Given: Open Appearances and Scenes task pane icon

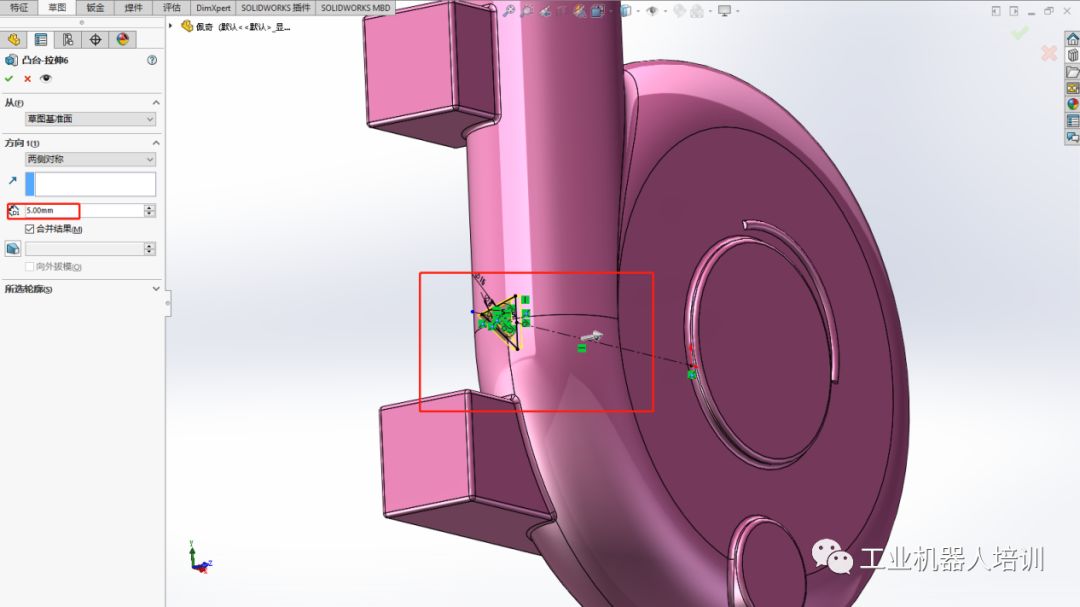Looking at the screenshot, I should point(1072,104).
